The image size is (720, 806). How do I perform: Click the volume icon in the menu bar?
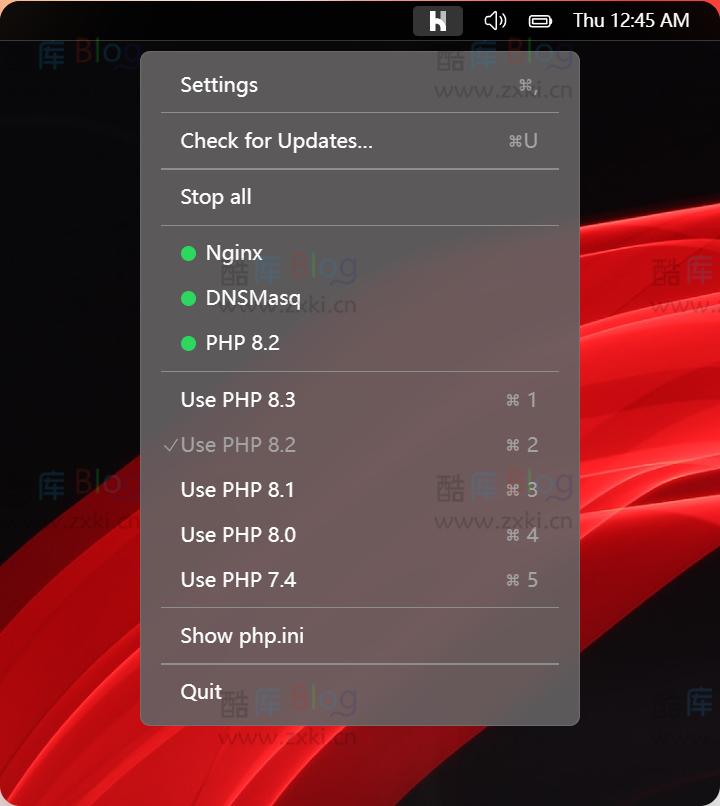point(495,20)
